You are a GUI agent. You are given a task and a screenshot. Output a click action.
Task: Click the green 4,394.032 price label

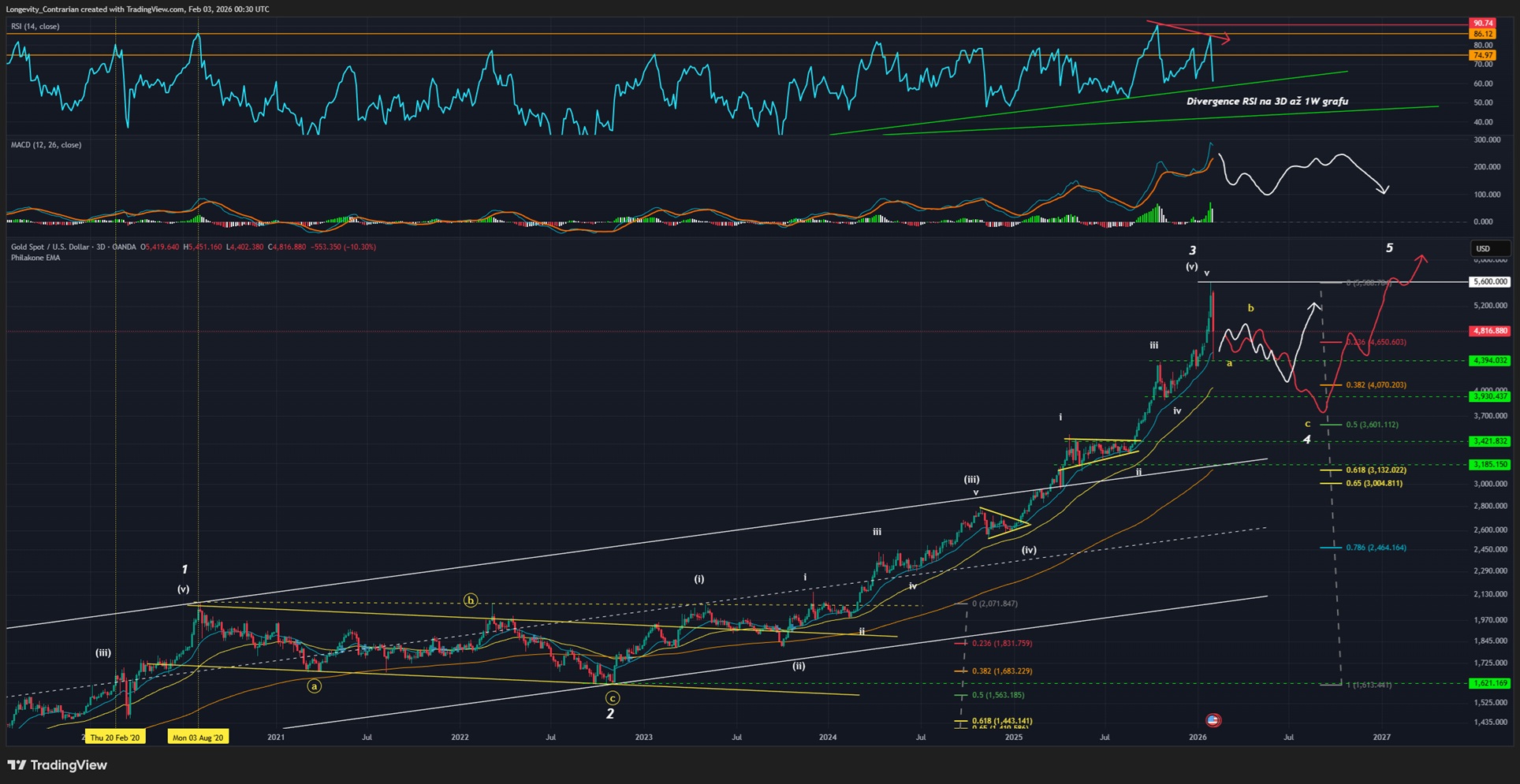point(1489,360)
